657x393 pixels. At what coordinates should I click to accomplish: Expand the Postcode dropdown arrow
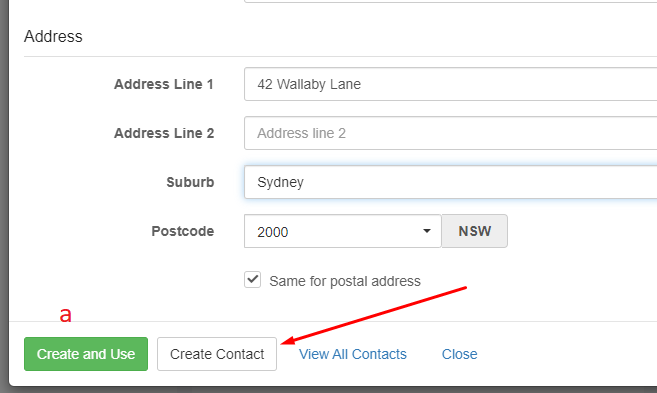[427, 231]
